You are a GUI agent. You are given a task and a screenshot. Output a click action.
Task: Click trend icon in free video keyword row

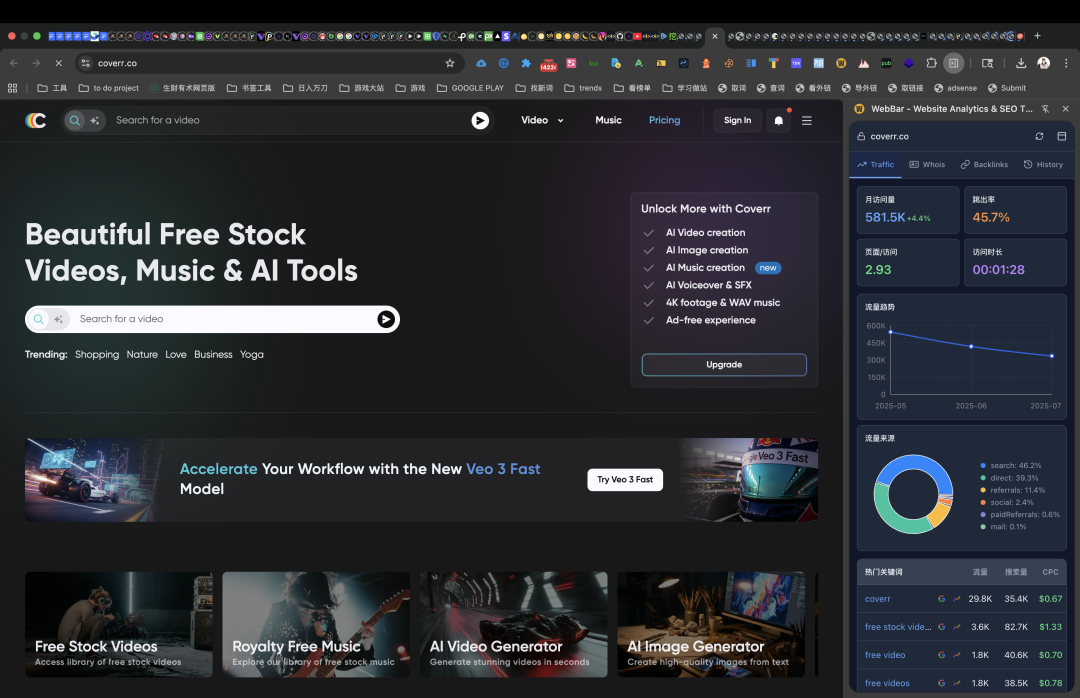click(957, 655)
